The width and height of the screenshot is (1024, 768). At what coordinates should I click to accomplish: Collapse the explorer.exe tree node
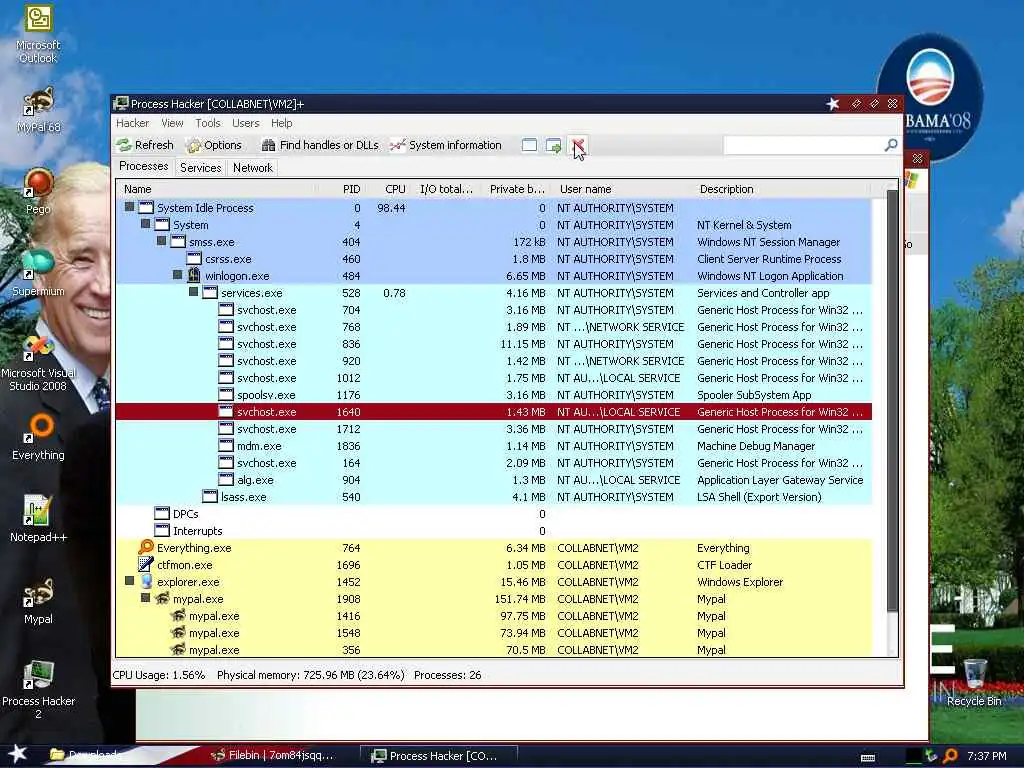(129, 581)
